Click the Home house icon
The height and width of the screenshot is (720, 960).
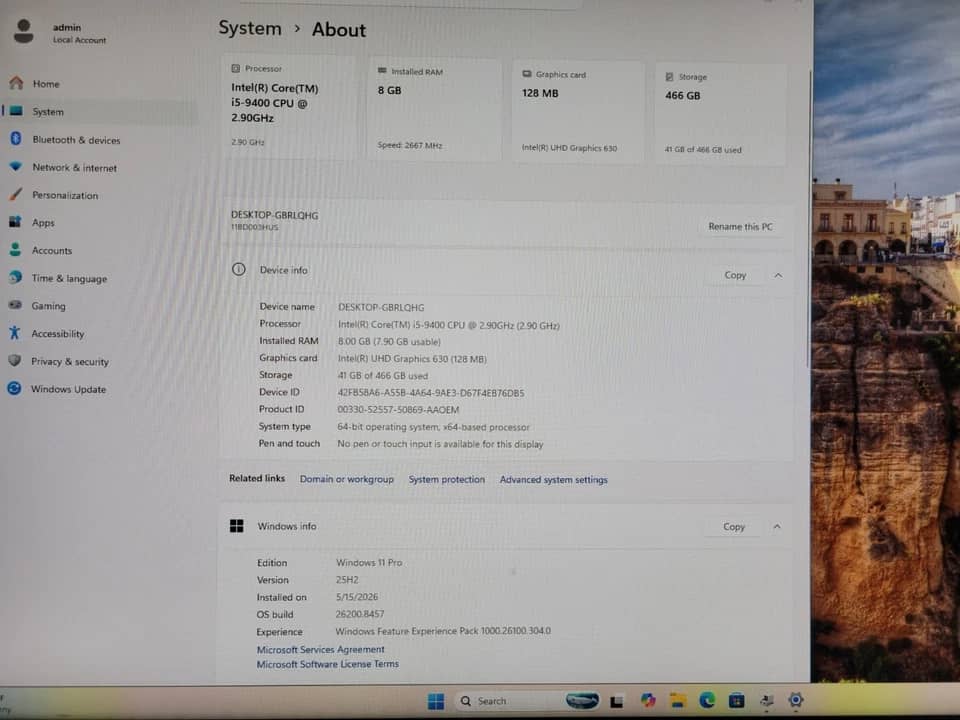(17, 83)
